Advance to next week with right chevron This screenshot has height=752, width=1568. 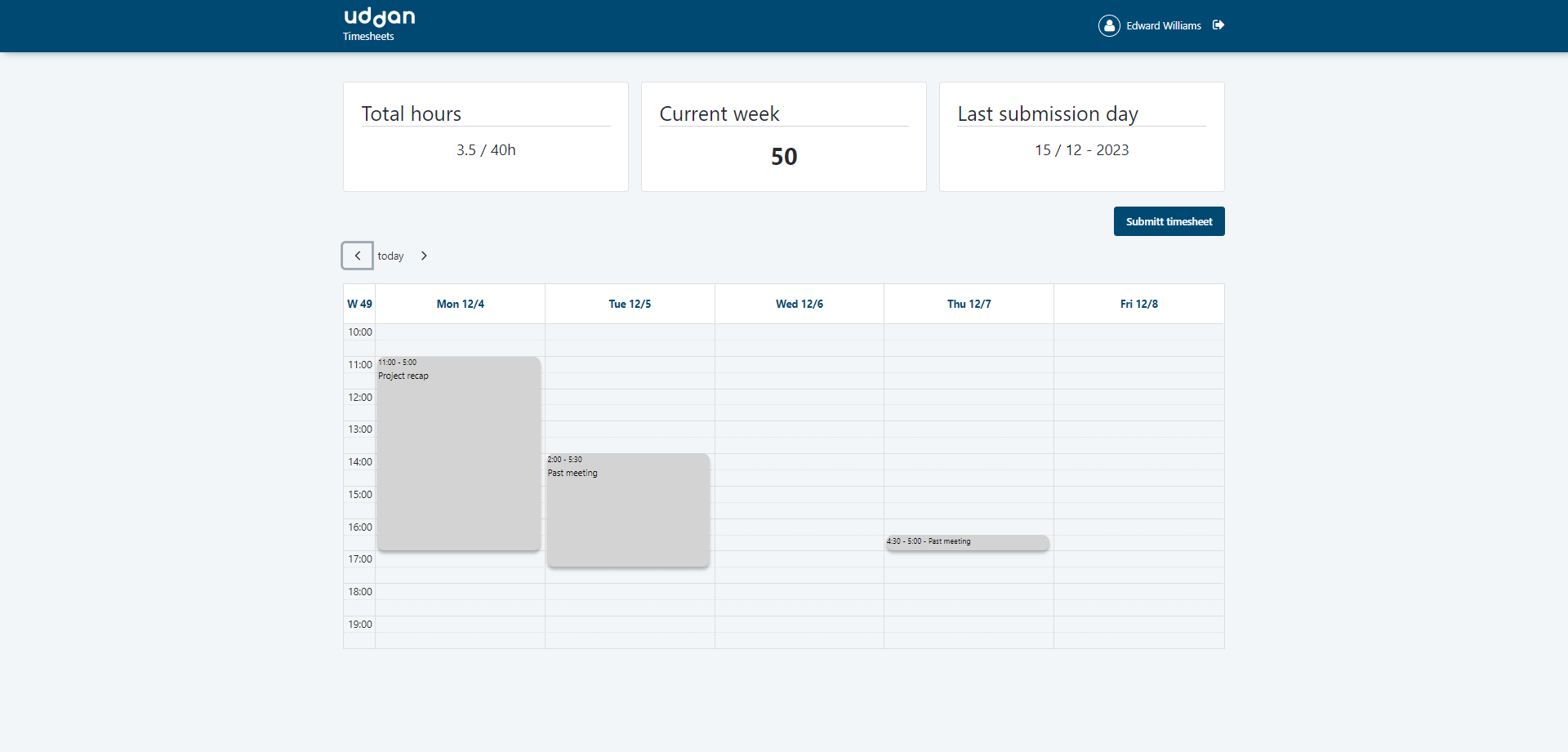[424, 256]
